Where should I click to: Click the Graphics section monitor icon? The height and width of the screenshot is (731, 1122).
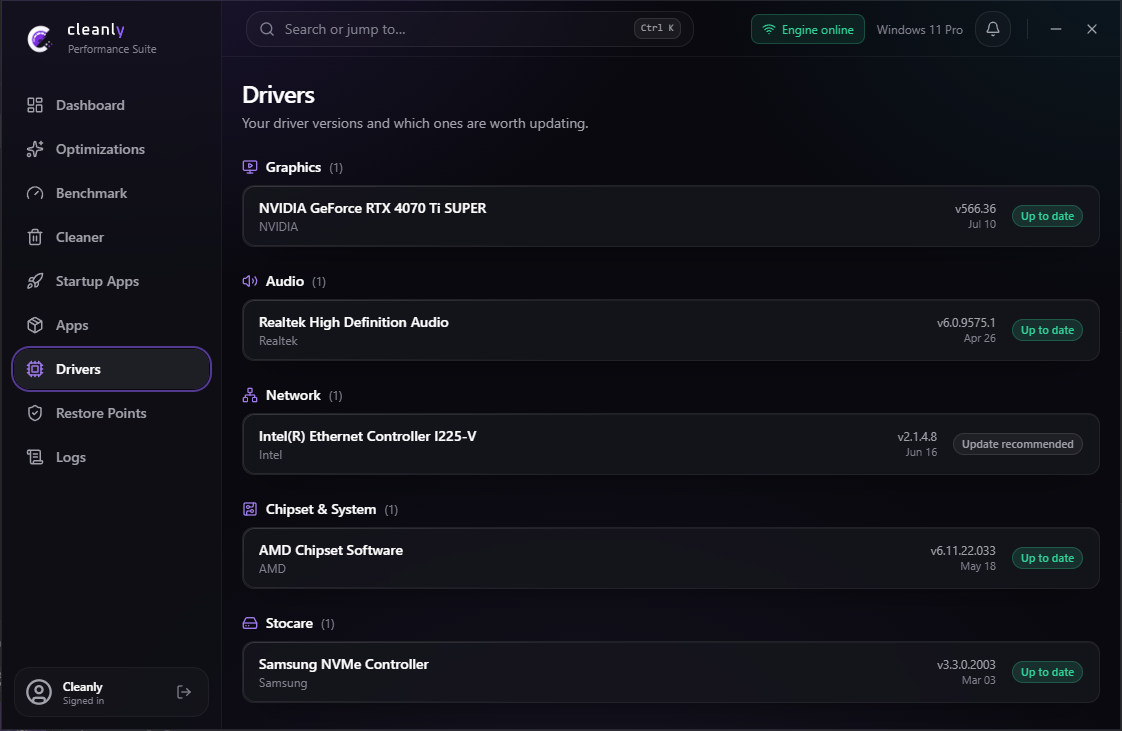[x=250, y=167]
